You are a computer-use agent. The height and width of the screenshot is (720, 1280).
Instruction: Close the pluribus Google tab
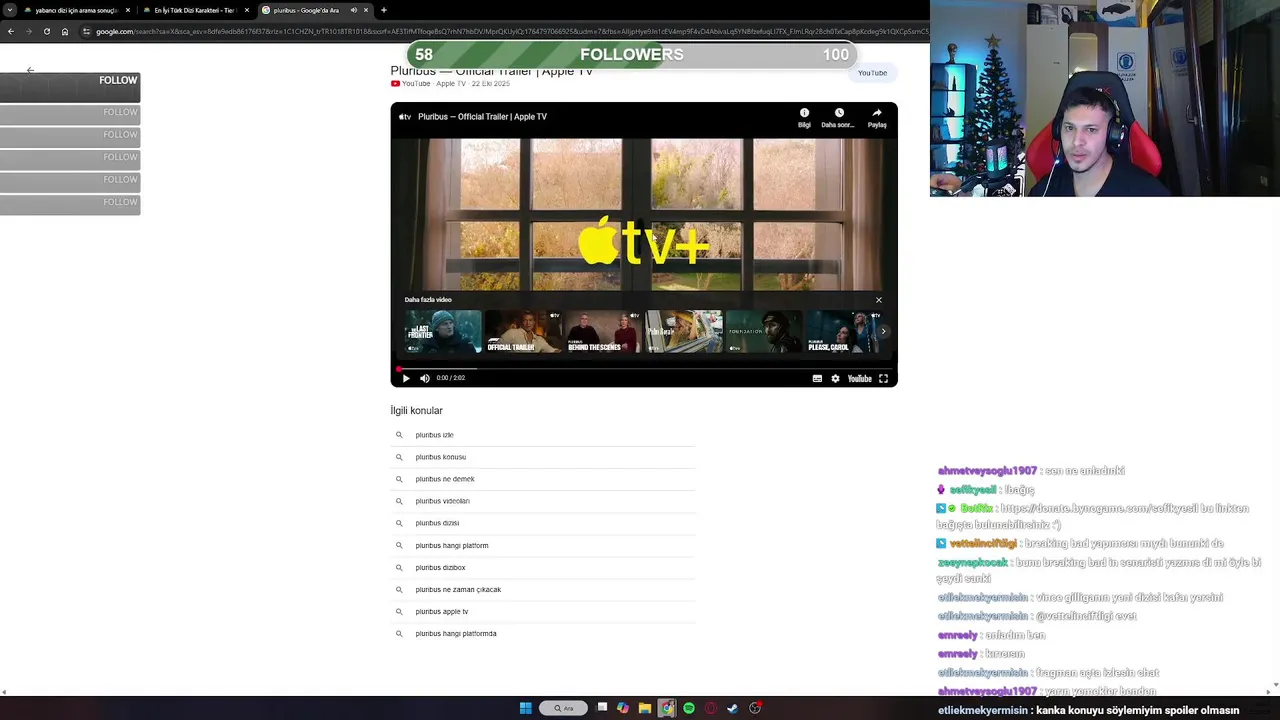coord(366,10)
